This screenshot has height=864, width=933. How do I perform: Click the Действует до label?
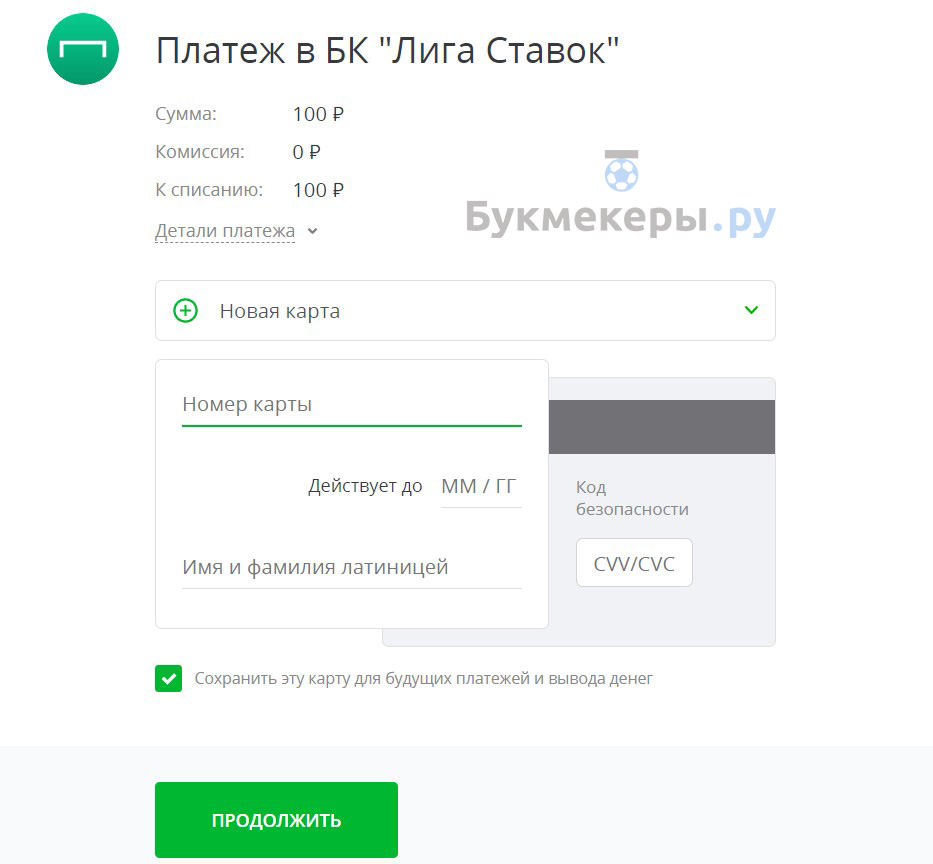coord(365,486)
